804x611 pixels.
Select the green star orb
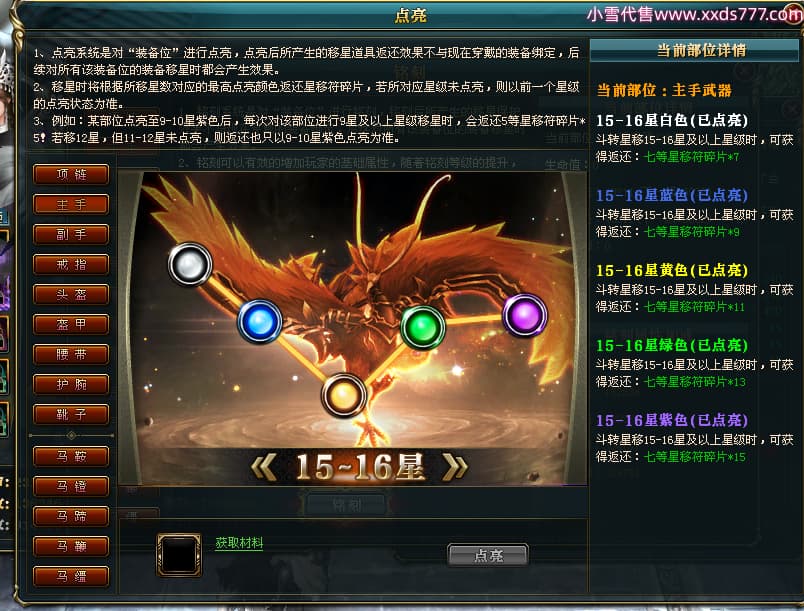pos(423,327)
